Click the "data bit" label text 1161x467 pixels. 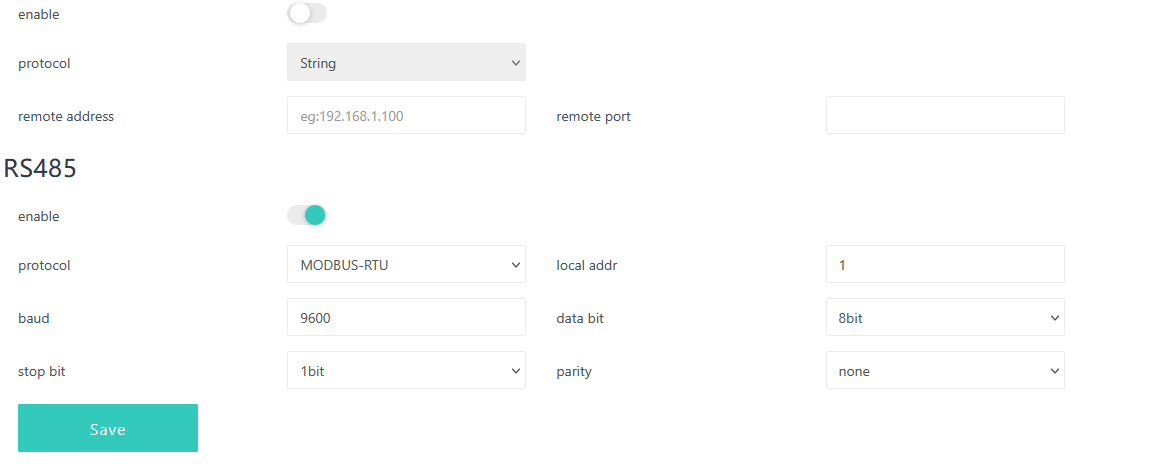pos(580,319)
